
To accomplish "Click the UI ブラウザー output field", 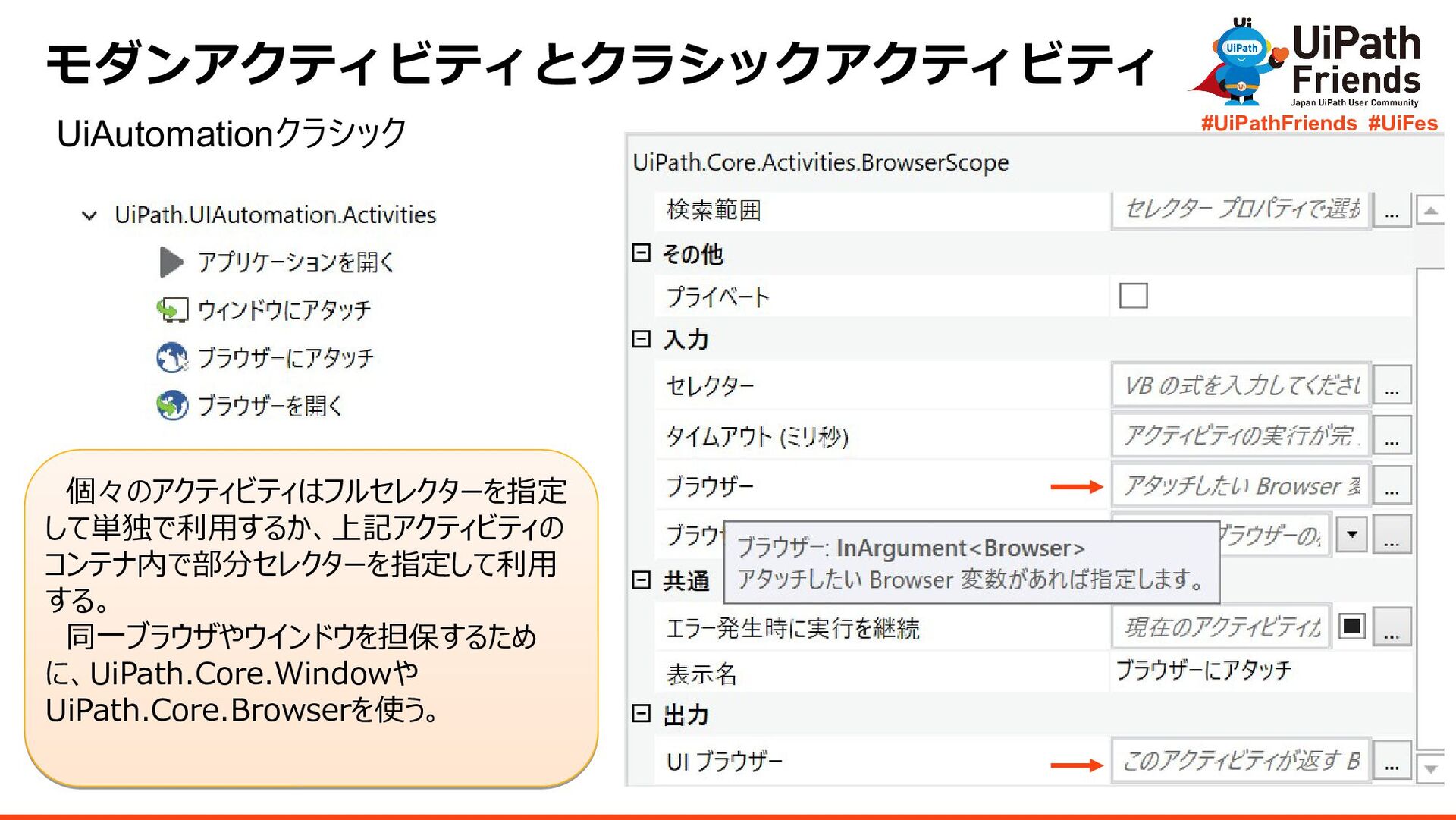I will pyautogui.click(x=1241, y=760).
